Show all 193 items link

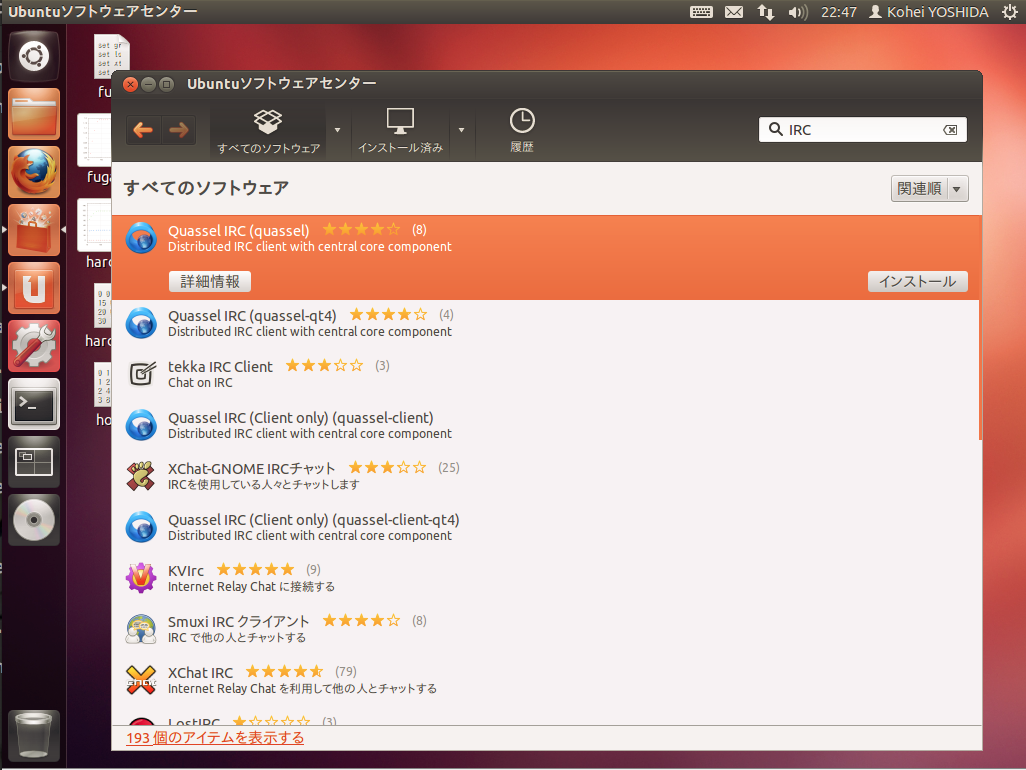[215, 738]
